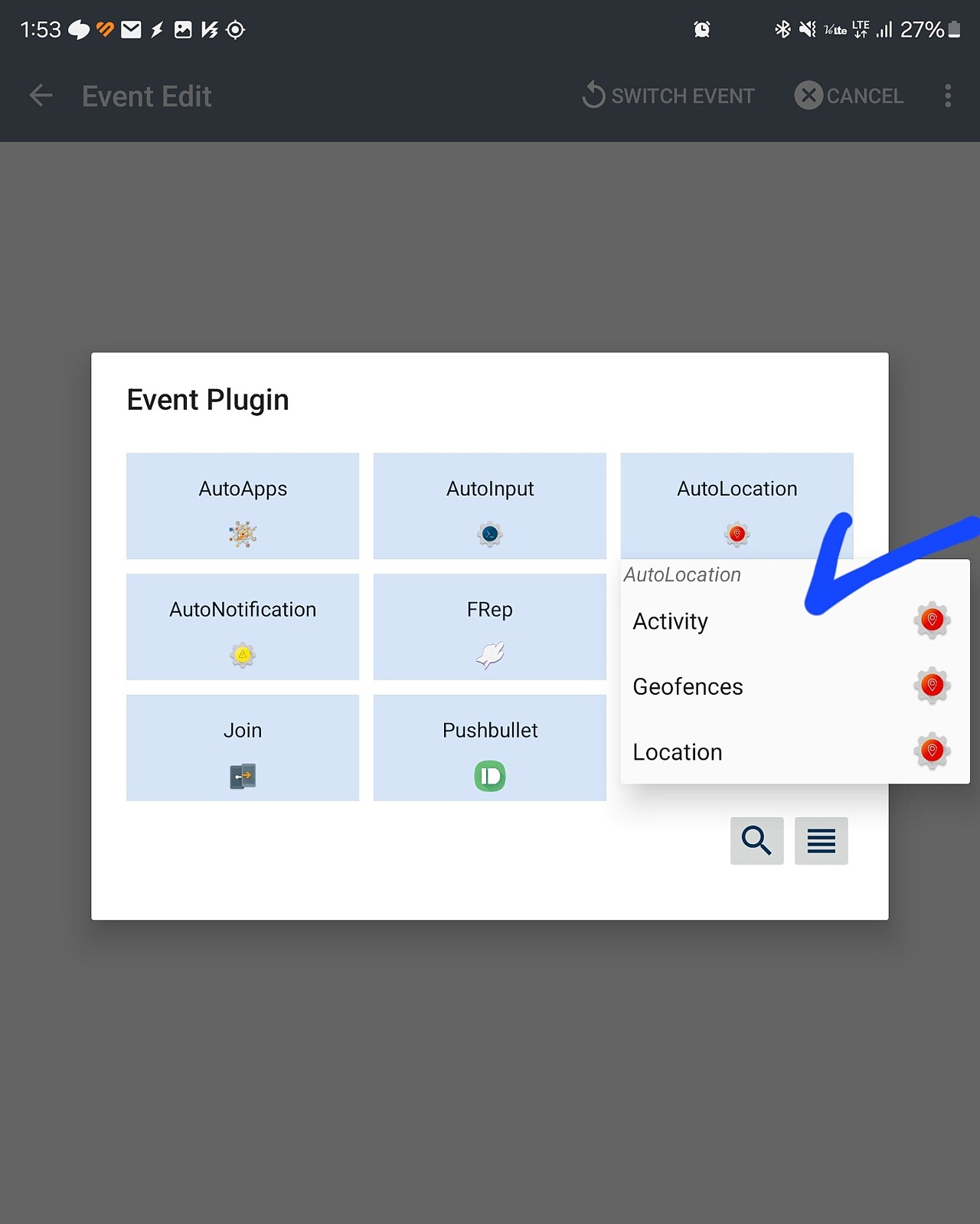Viewport: 980px width, 1224px height.
Task: Select the FRep plugin tile
Action: click(x=490, y=627)
